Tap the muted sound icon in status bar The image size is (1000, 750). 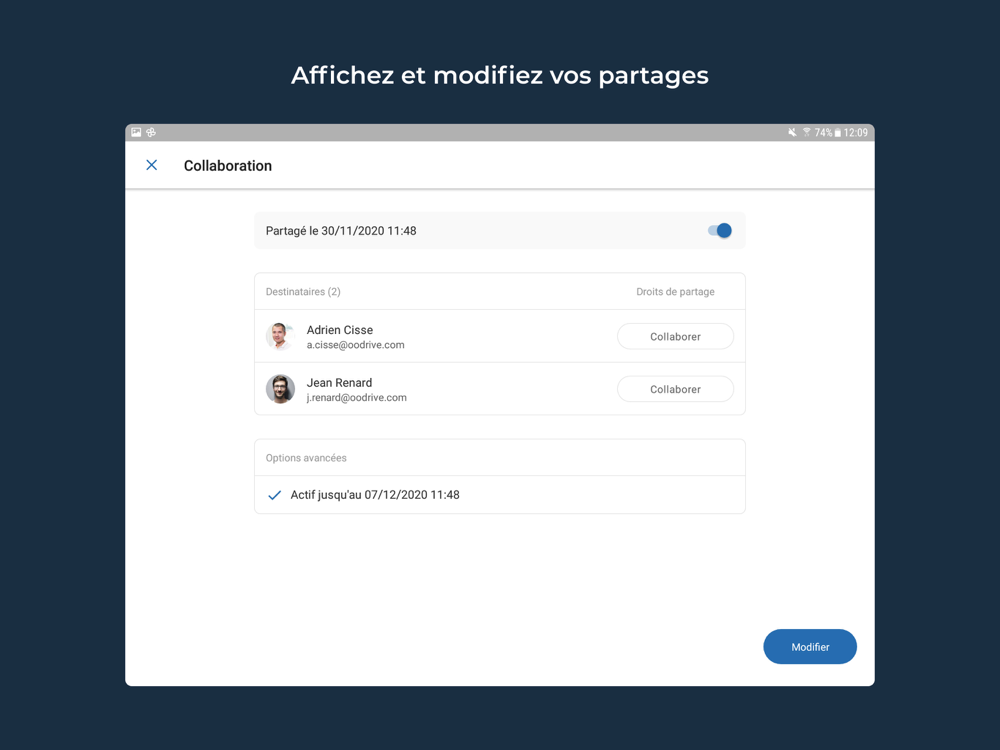(x=792, y=132)
